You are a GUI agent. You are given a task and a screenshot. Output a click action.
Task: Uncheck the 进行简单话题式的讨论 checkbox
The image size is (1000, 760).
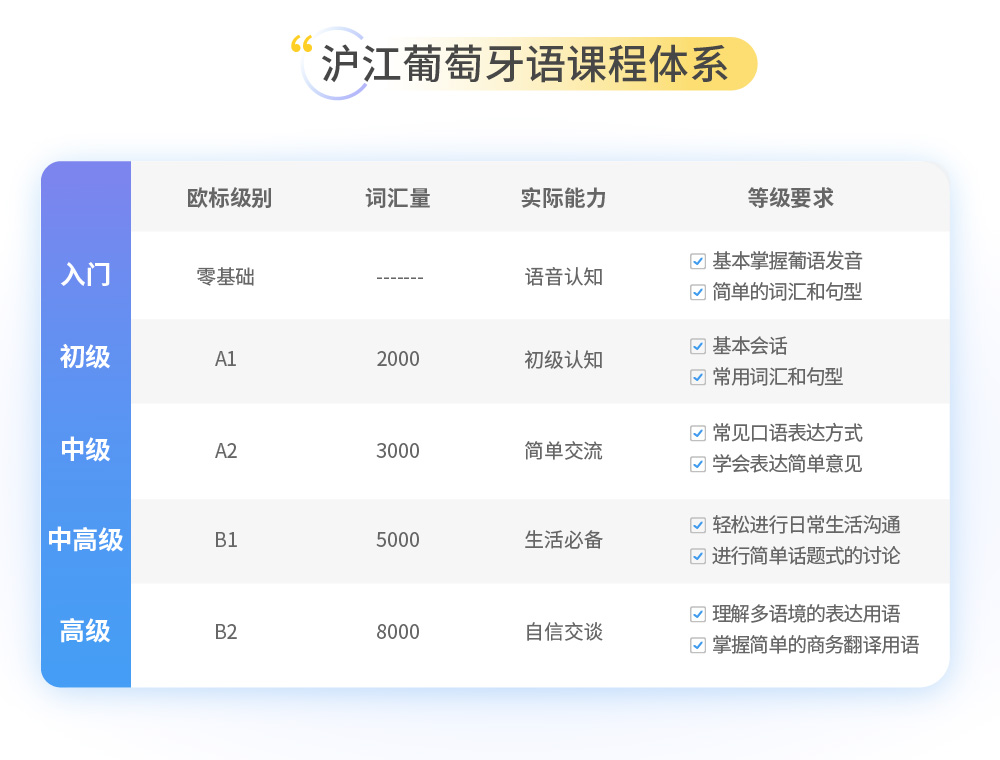(x=698, y=557)
